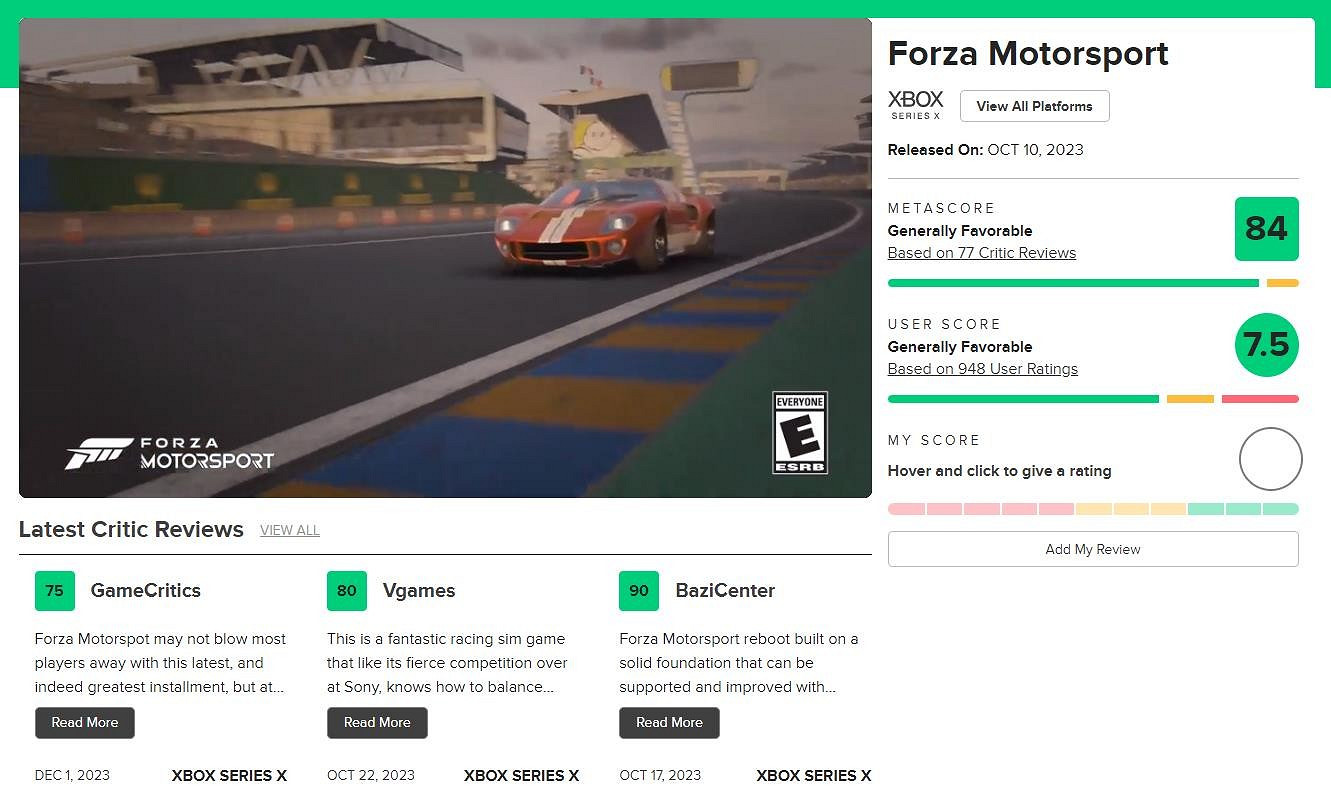Expand BaziCenter review with Read More

point(669,723)
